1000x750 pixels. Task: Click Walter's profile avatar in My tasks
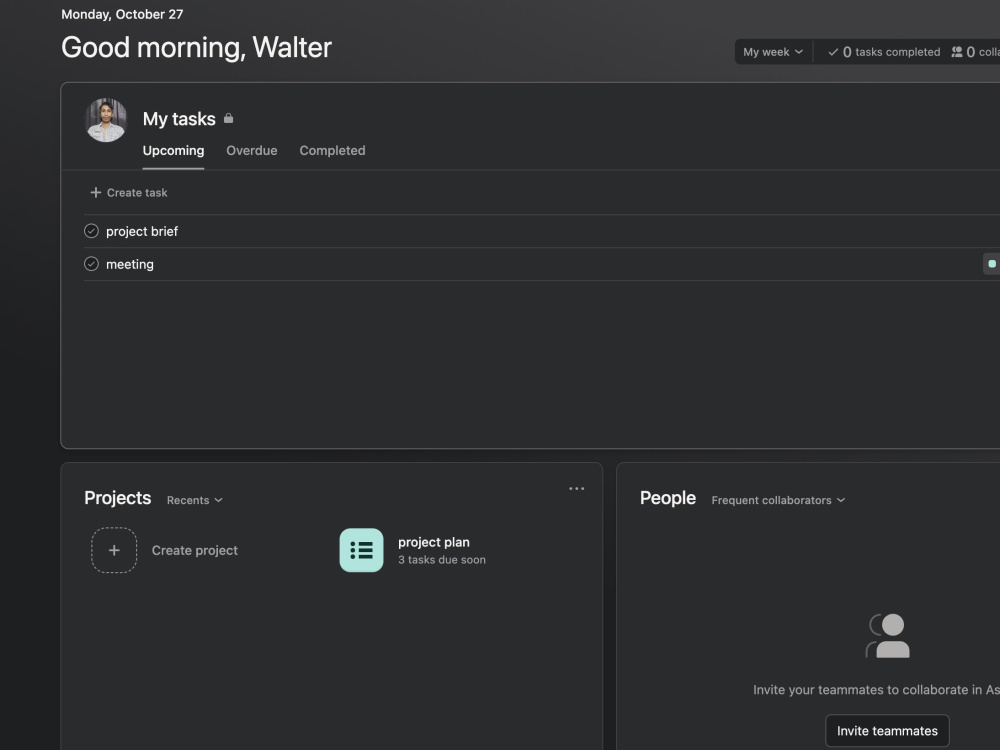106,120
